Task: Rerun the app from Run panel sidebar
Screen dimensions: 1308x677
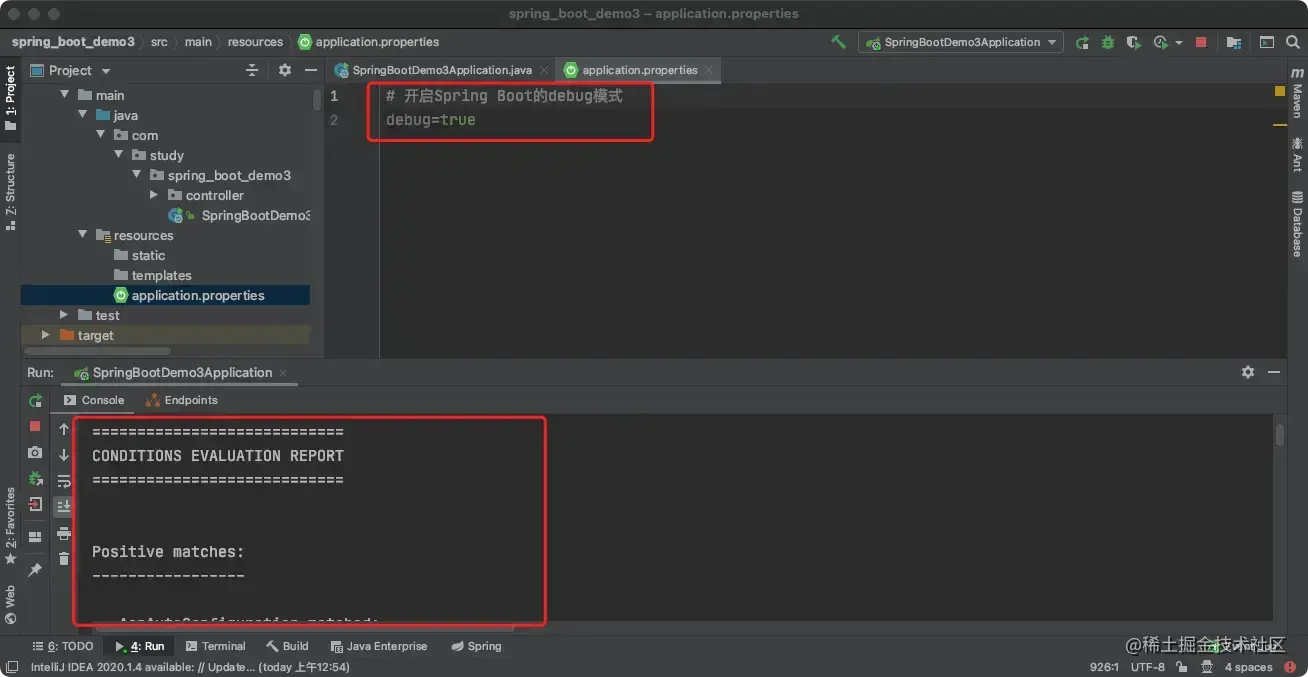Action: tap(35, 401)
